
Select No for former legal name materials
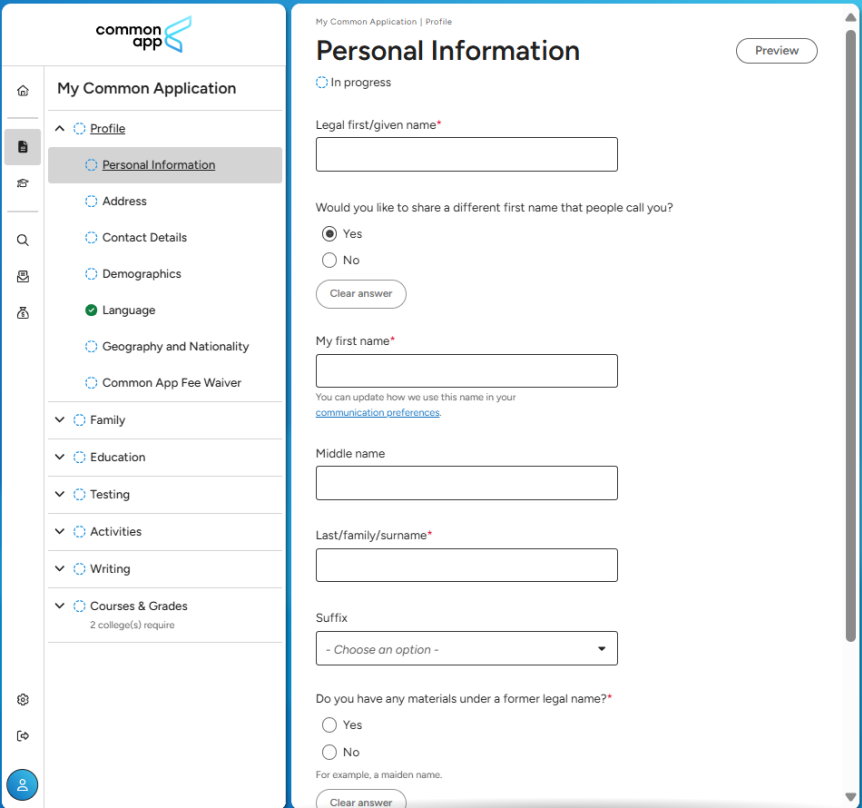point(329,752)
